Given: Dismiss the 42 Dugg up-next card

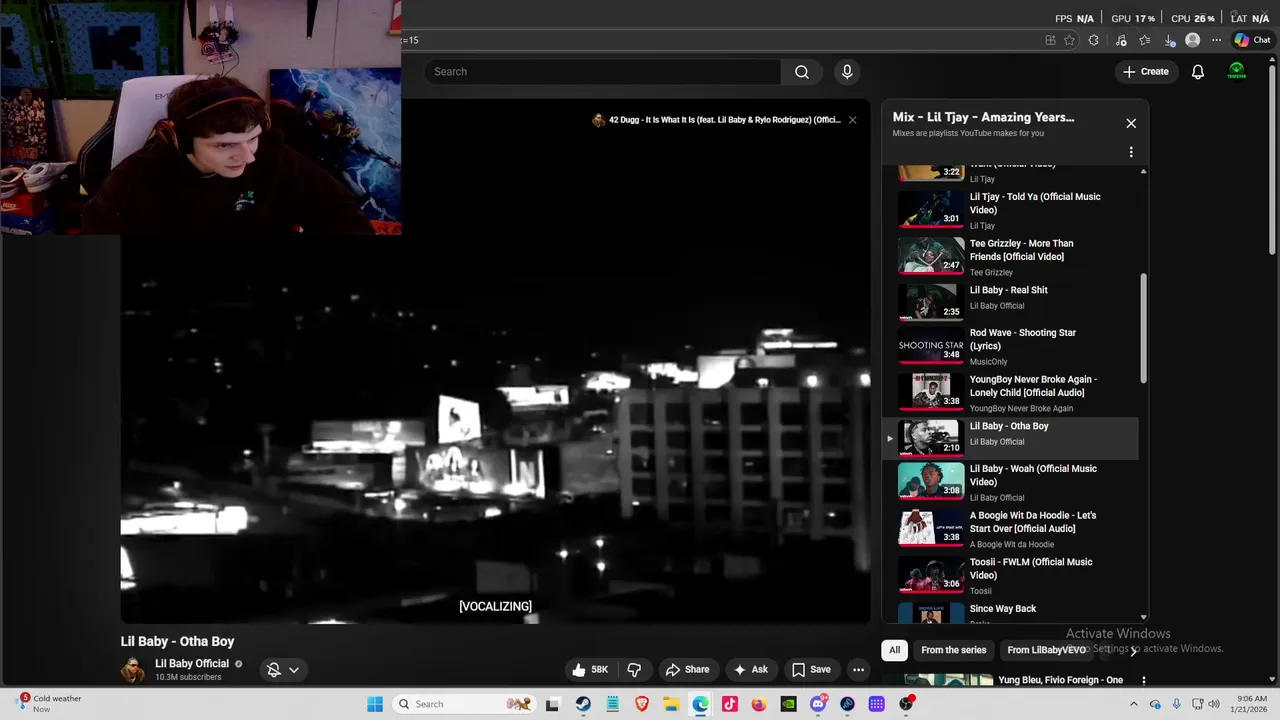Looking at the screenshot, I should 852,120.
